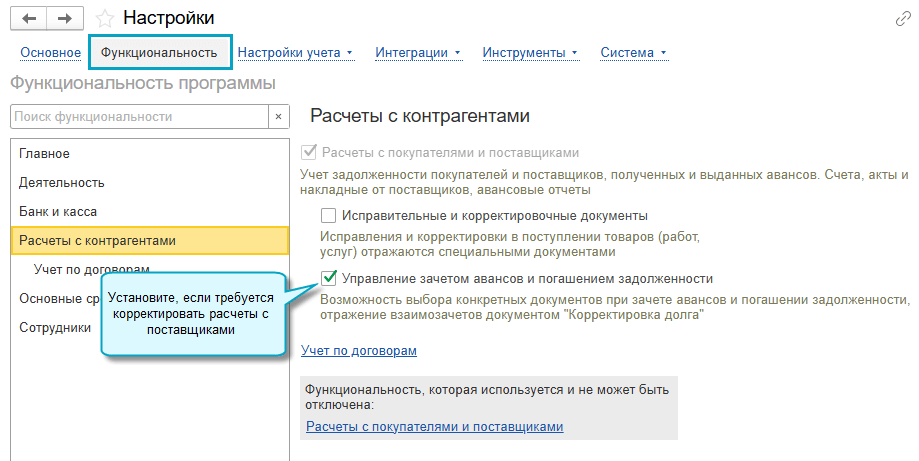This screenshot has width=919, height=461.
Task: Open the Система dropdown menu
Action: click(x=633, y=53)
